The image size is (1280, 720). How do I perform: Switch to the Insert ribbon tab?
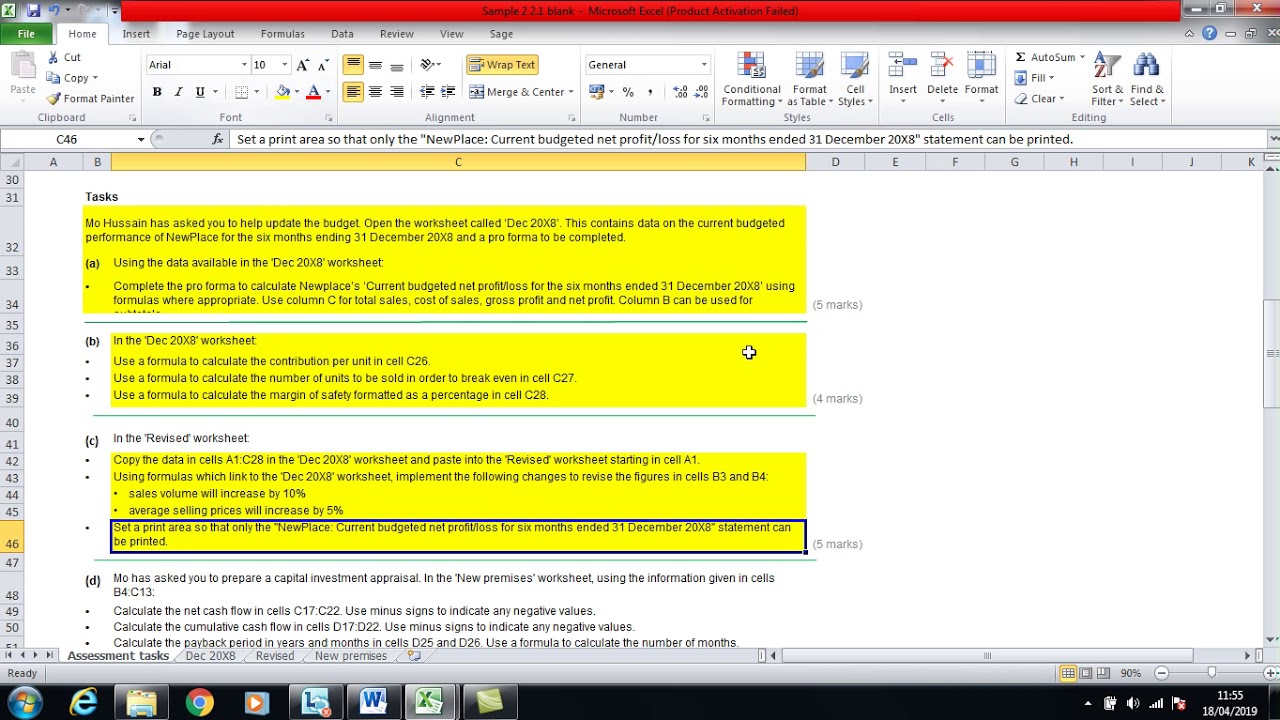pyautogui.click(x=136, y=34)
